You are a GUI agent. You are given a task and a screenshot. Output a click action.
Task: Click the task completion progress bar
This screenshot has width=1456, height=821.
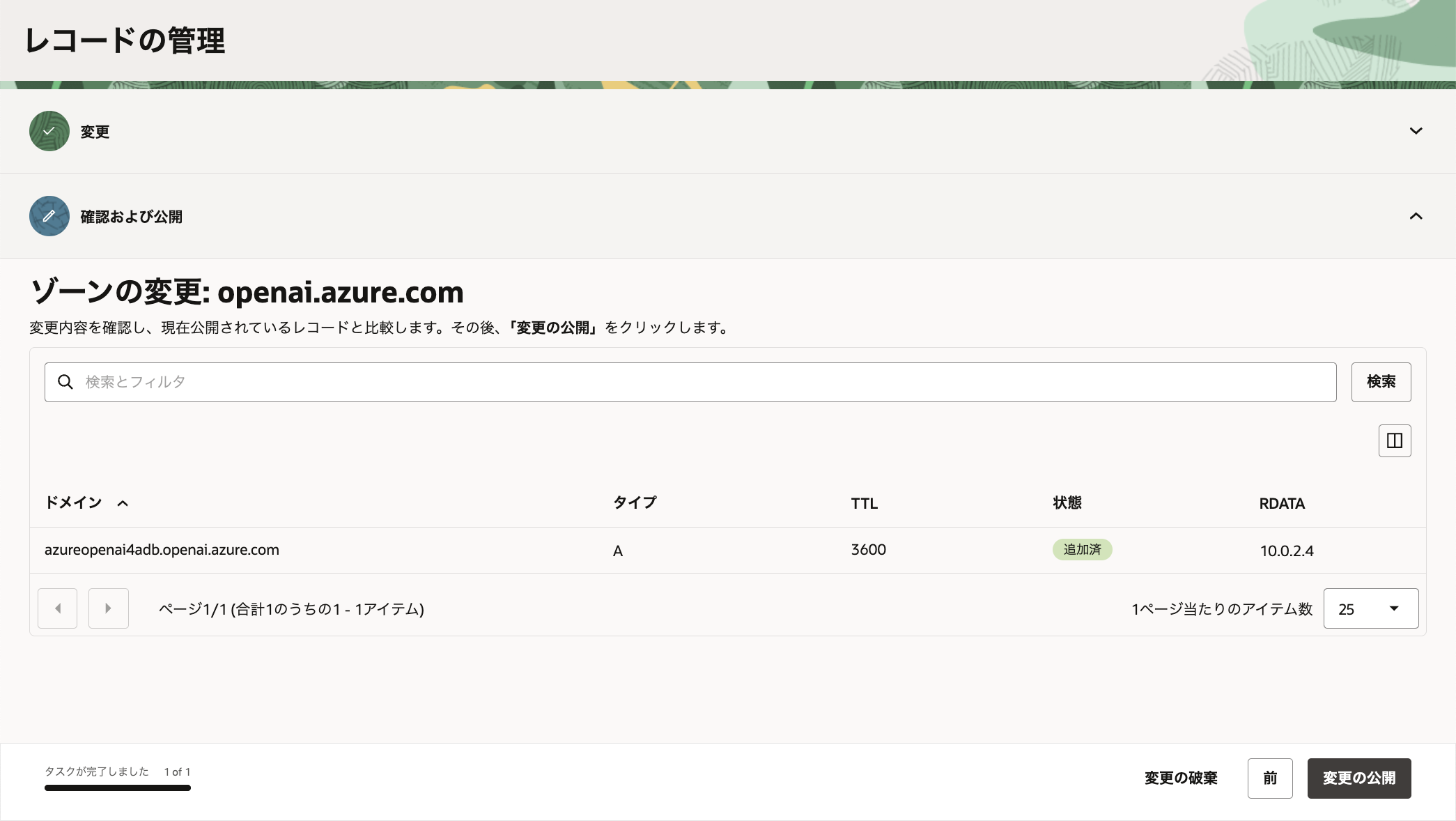117,788
